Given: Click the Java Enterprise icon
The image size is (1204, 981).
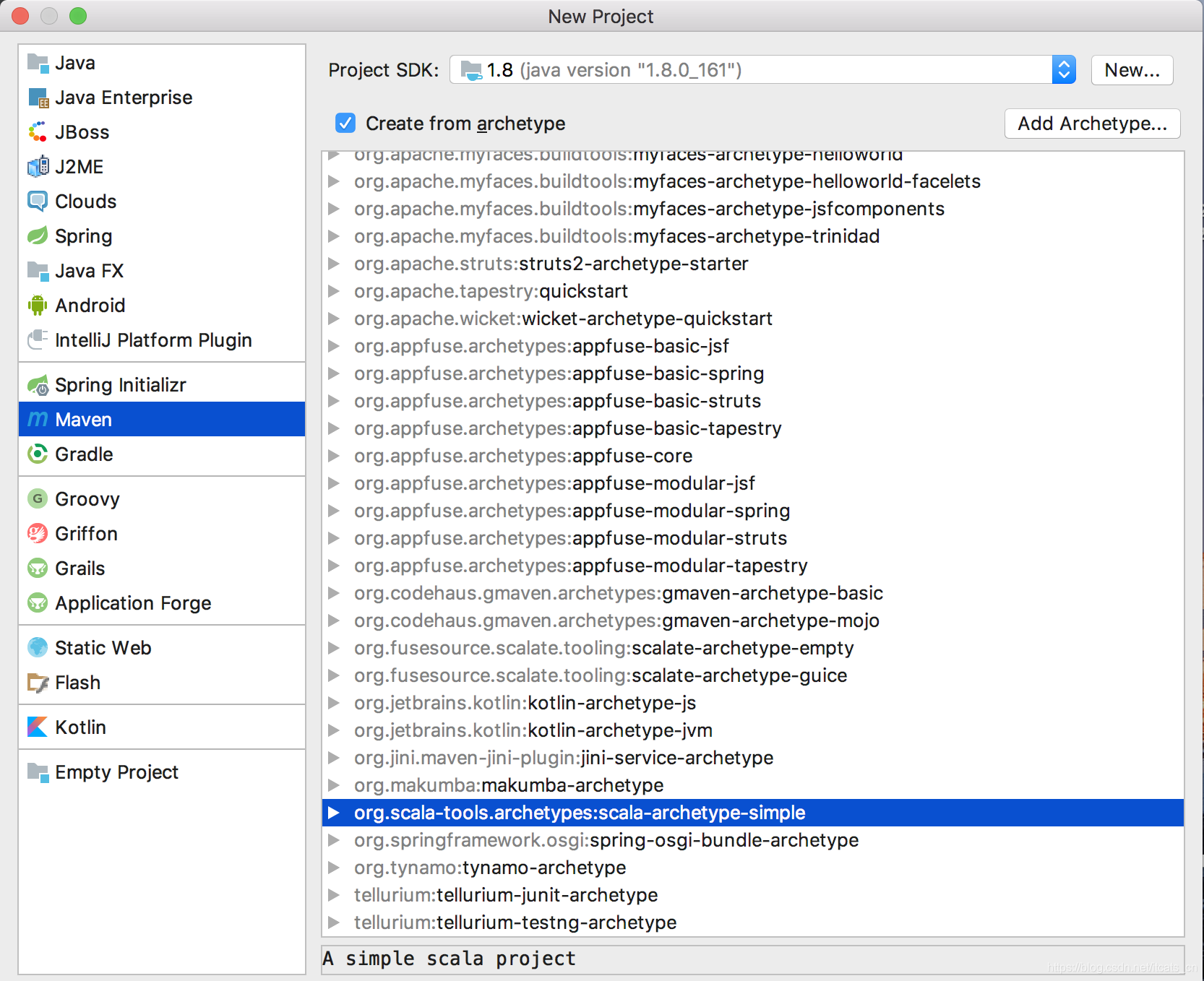Looking at the screenshot, I should coord(38,98).
